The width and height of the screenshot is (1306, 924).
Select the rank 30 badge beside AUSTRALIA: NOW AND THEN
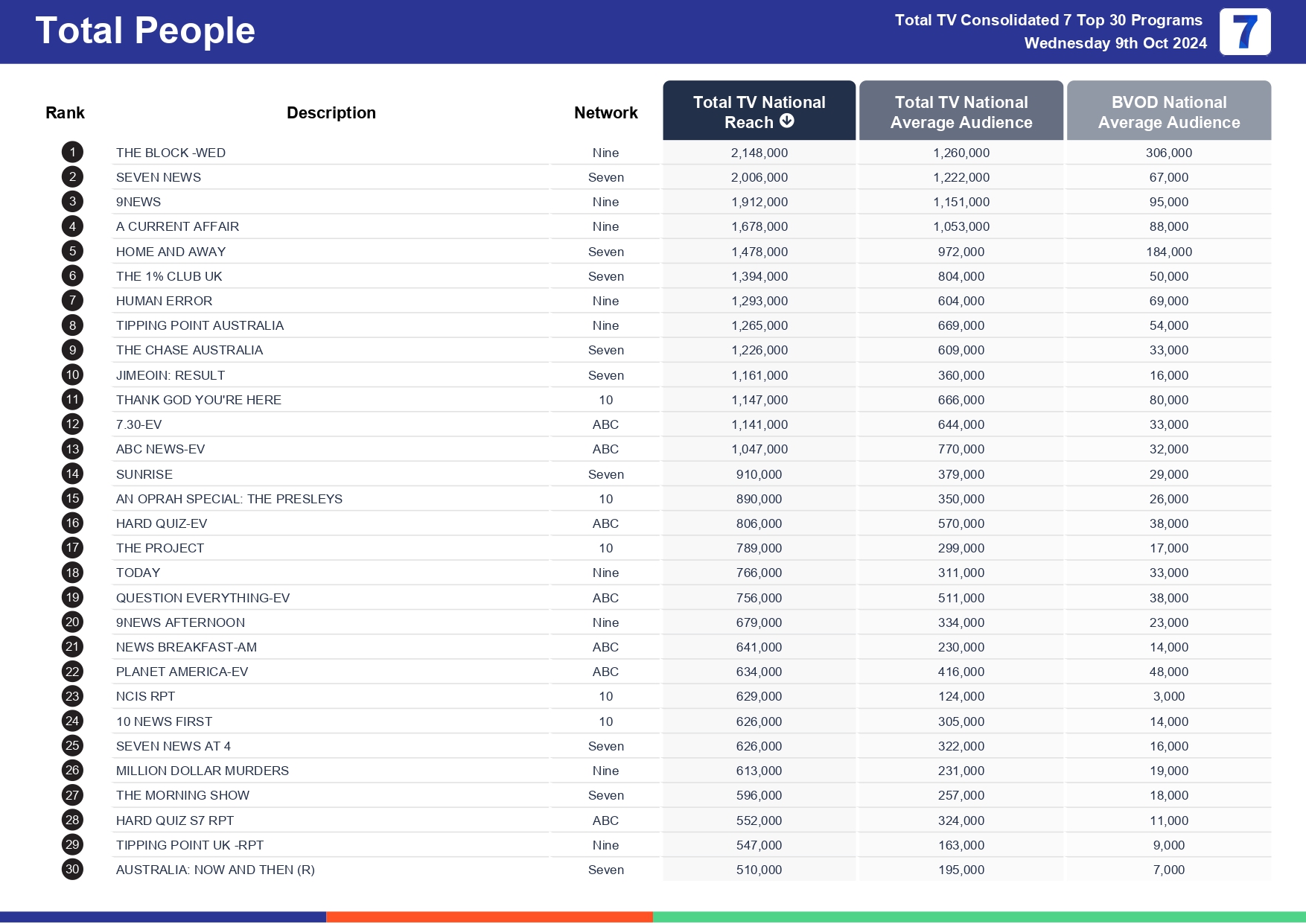(x=71, y=869)
